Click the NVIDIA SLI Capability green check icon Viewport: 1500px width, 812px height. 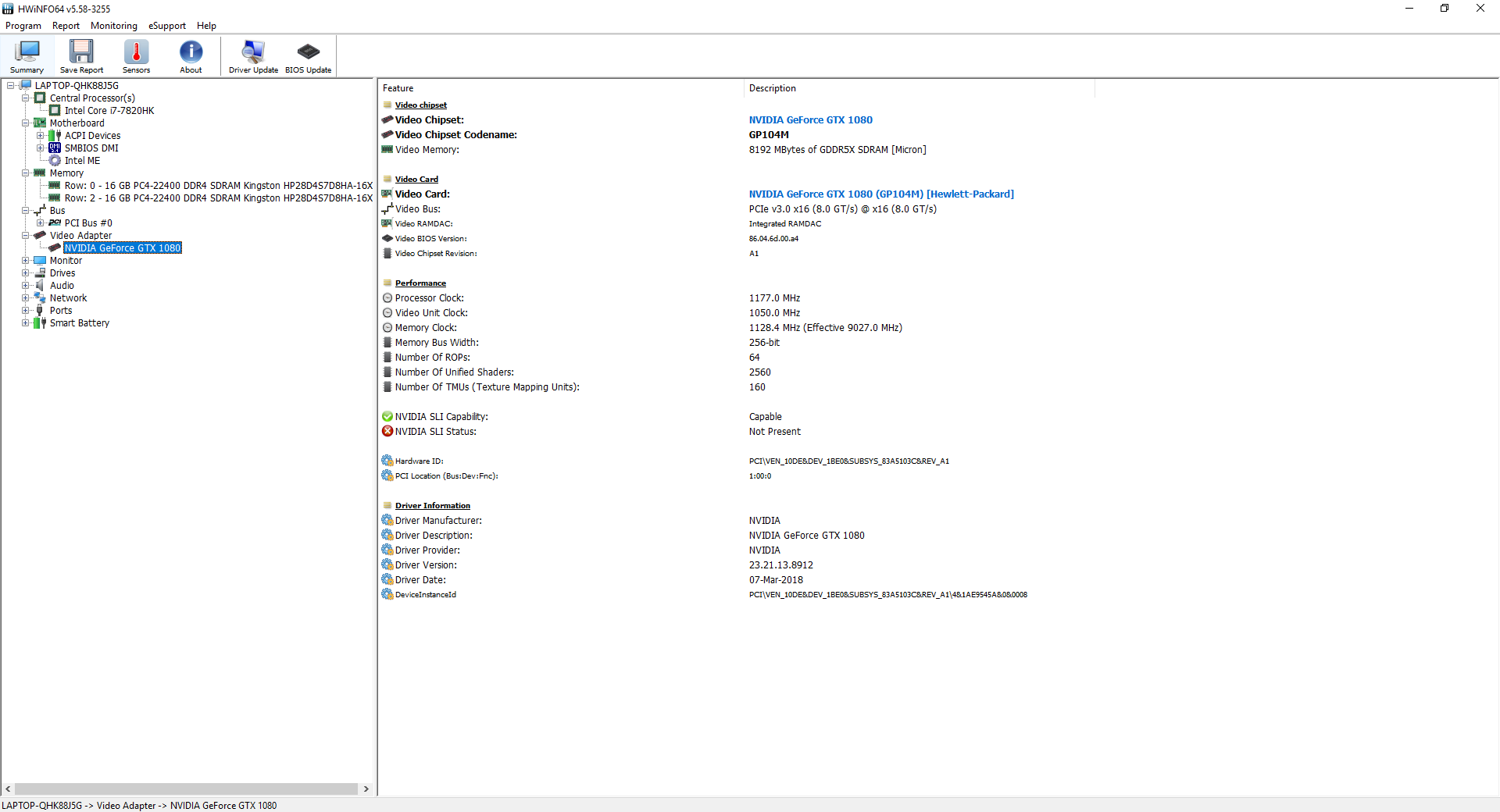(x=387, y=417)
